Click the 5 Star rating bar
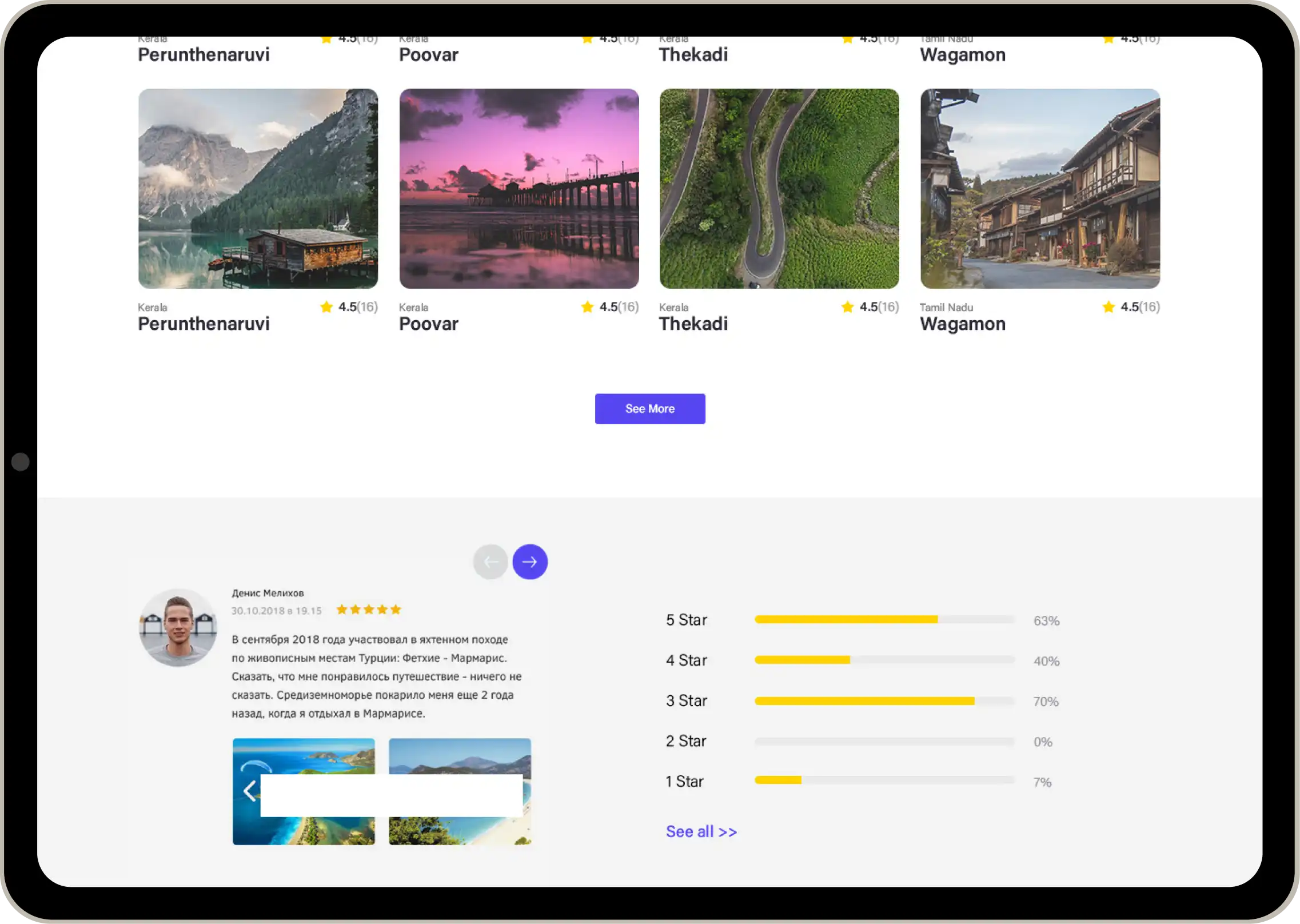1300x924 pixels. [x=884, y=619]
